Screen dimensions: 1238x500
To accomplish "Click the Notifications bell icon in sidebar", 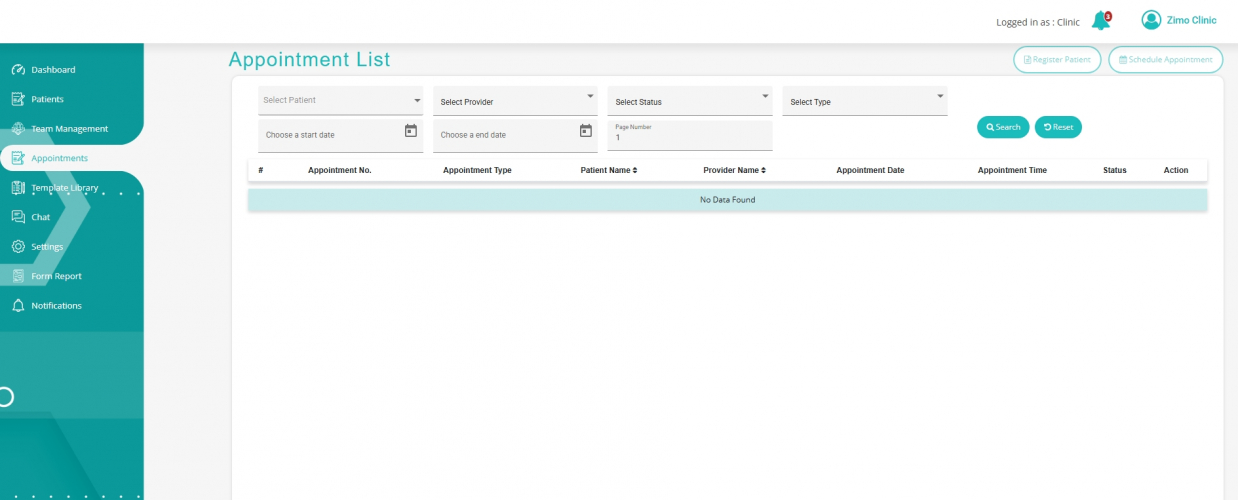I will (x=18, y=306).
